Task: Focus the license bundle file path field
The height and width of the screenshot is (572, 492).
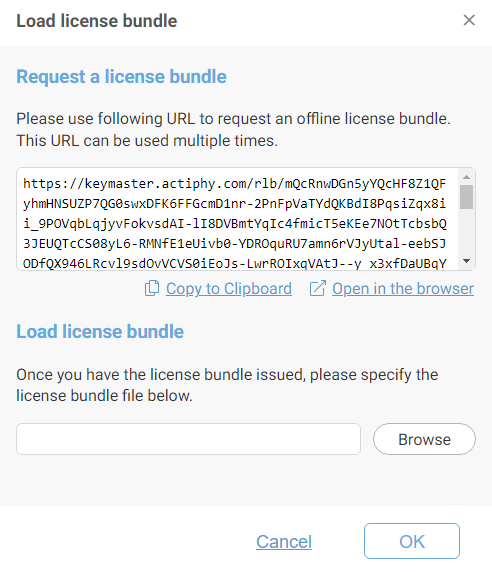Action: 189,439
